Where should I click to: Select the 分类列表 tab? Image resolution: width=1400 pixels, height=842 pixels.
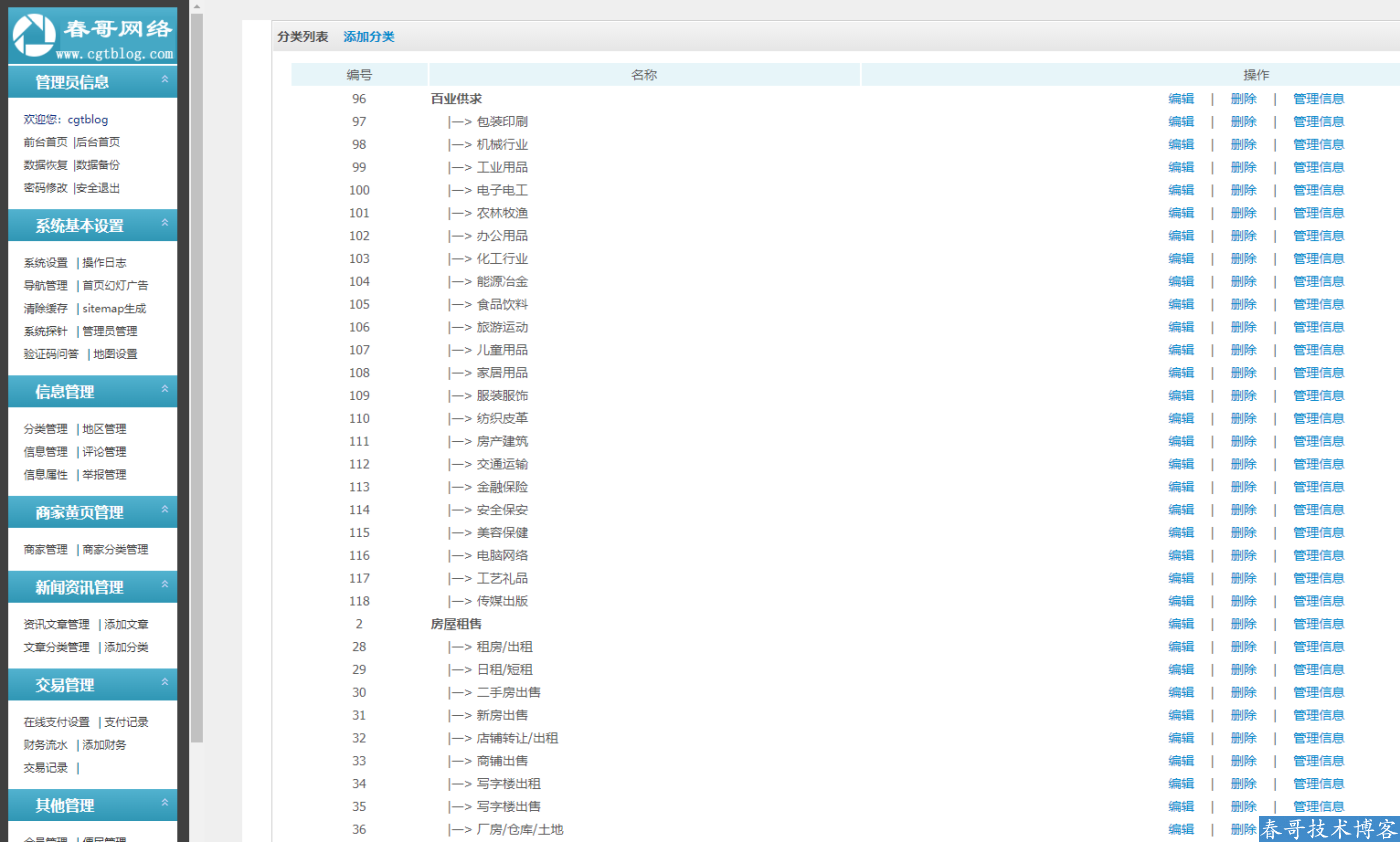tap(302, 37)
